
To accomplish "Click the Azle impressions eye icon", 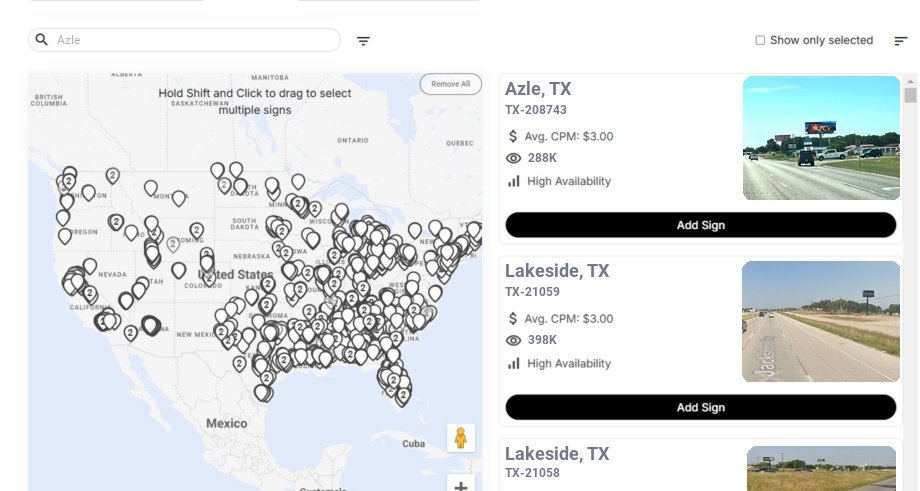I will click(x=514, y=158).
